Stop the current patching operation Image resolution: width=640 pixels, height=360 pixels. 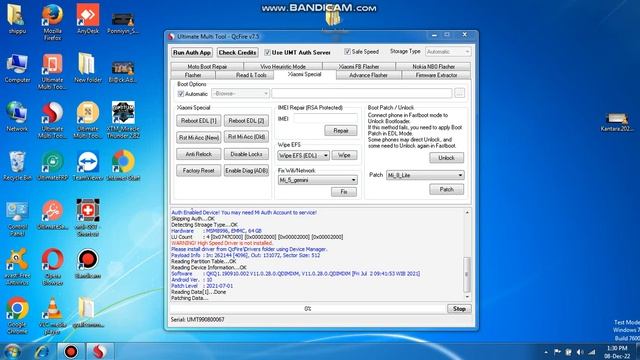click(459, 309)
